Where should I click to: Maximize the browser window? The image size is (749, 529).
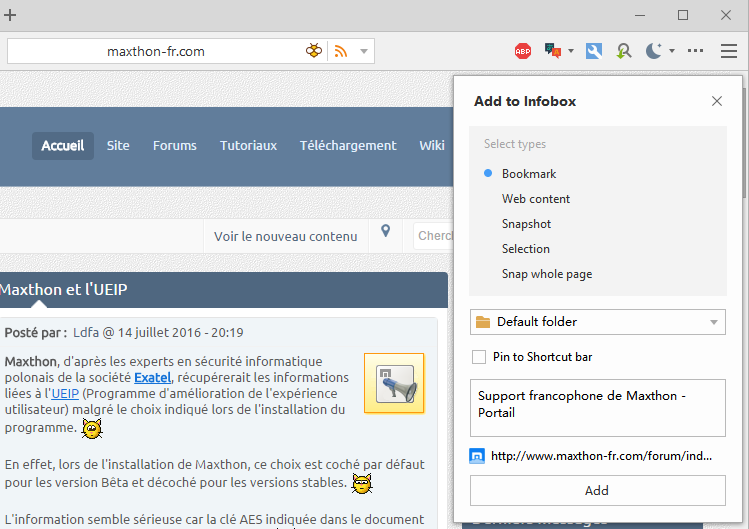point(683,15)
